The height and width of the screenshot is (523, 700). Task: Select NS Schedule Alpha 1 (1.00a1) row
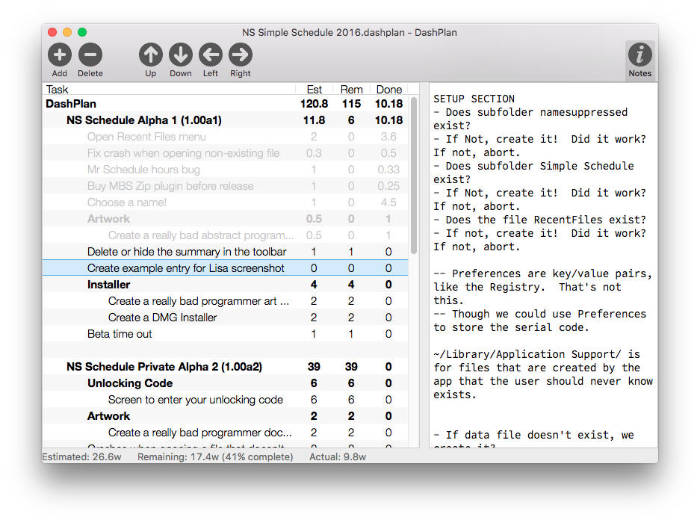(225, 120)
